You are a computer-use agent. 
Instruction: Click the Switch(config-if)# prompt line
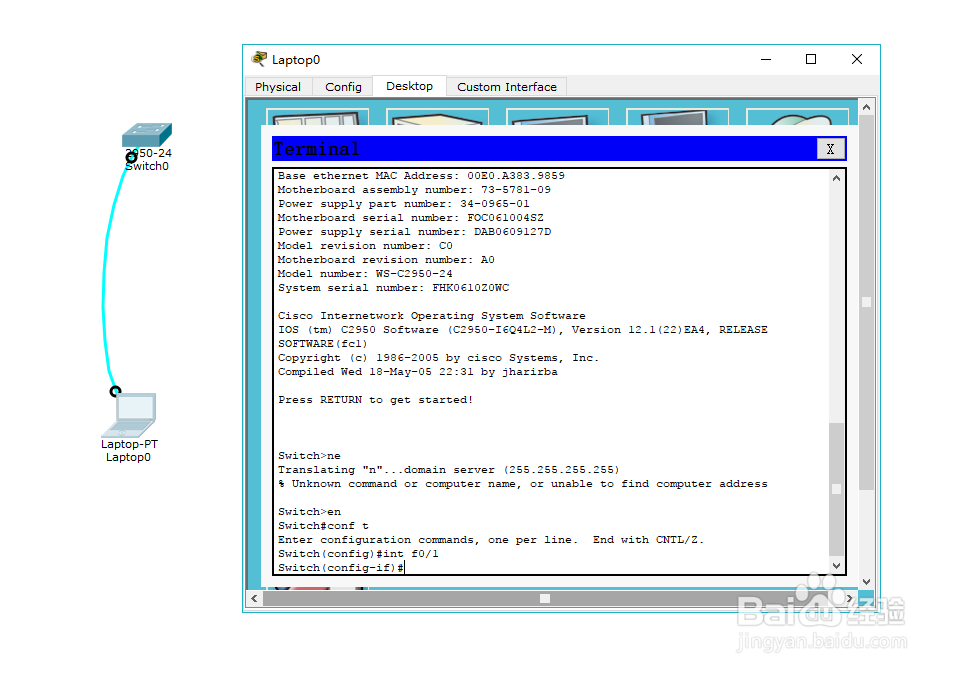pyautogui.click(x=341, y=567)
